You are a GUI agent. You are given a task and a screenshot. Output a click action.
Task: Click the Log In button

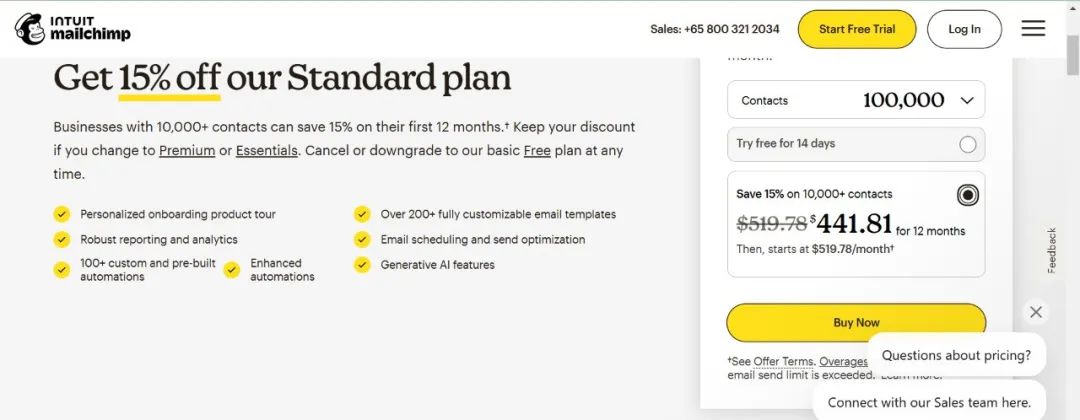964,29
